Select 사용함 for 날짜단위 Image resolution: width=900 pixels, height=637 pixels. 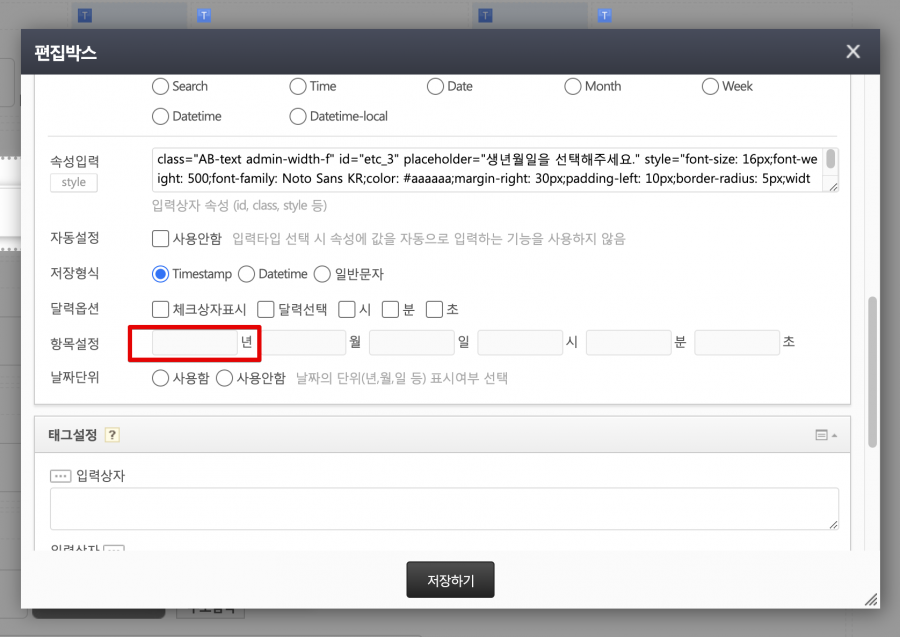pyautogui.click(x=160, y=378)
